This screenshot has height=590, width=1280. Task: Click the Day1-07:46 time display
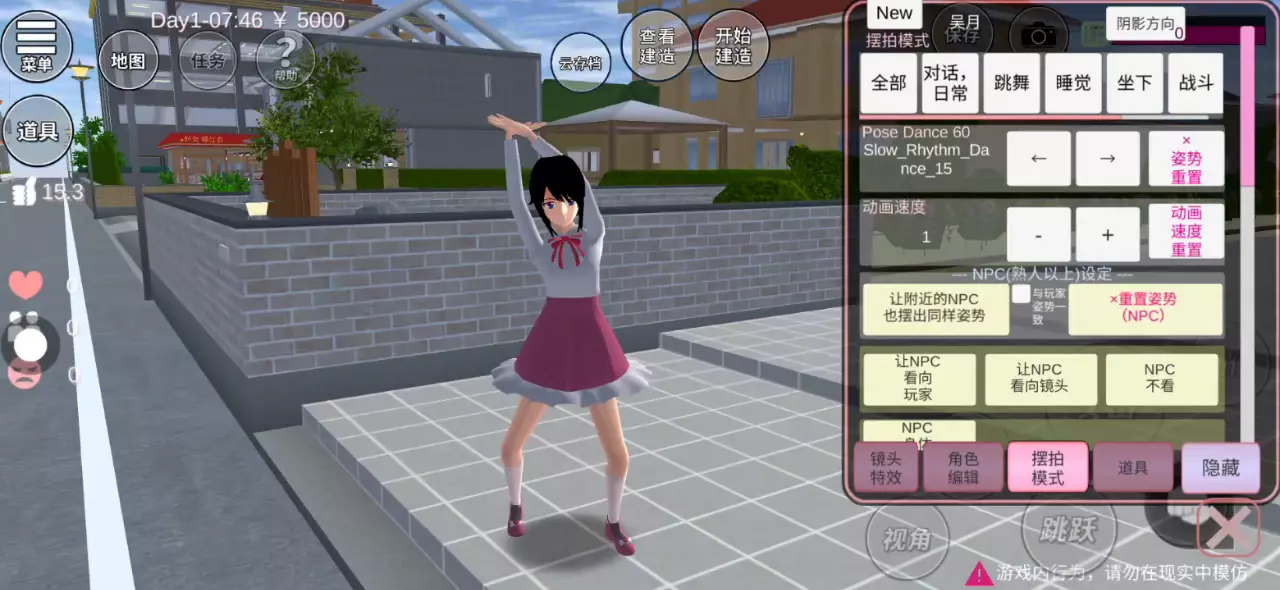click(209, 20)
